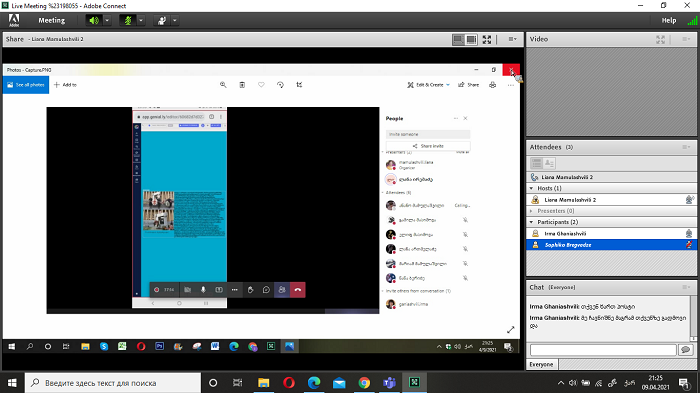Maximize the Video pod
This screenshot has height=393, width=700.
tap(660, 40)
